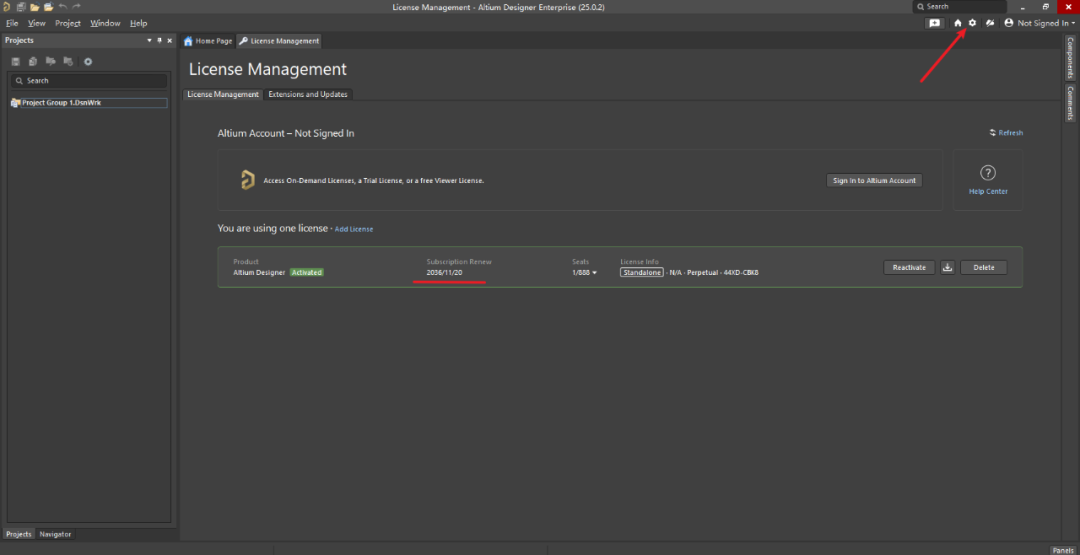Toggle the pin on the Projects panel
Image resolution: width=1080 pixels, height=555 pixels.
point(159,41)
